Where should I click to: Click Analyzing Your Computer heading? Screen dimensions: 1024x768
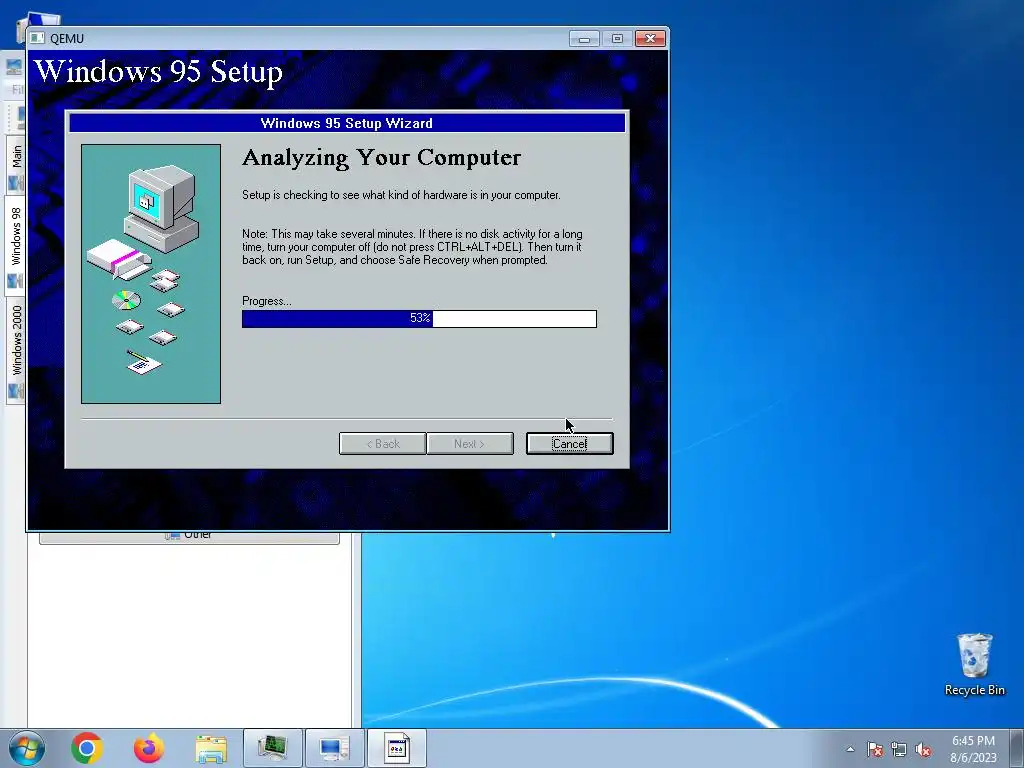point(381,157)
